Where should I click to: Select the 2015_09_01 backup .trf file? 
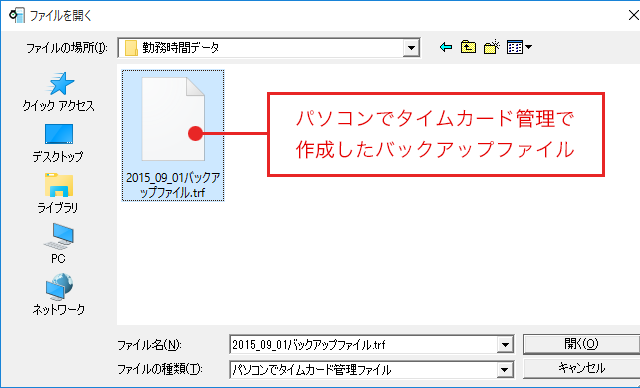point(173,135)
